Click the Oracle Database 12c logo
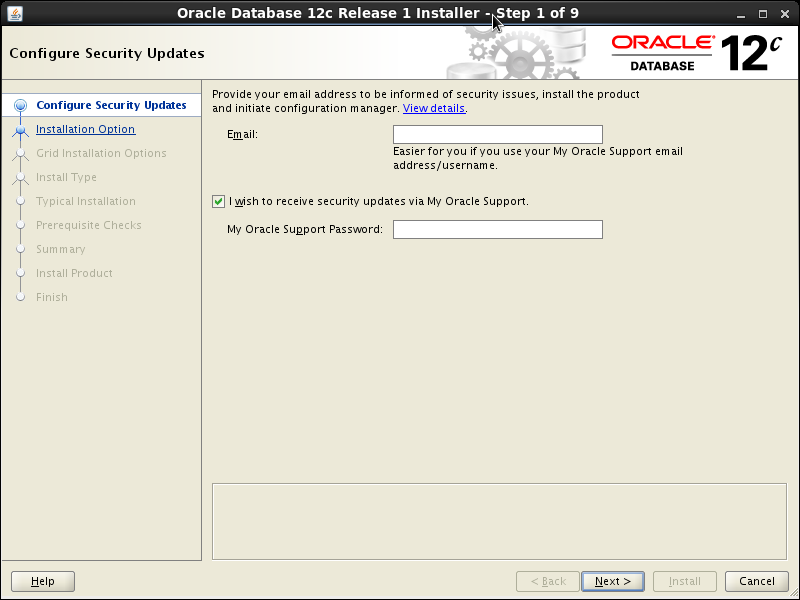This screenshot has height=600, width=800. click(696, 53)
